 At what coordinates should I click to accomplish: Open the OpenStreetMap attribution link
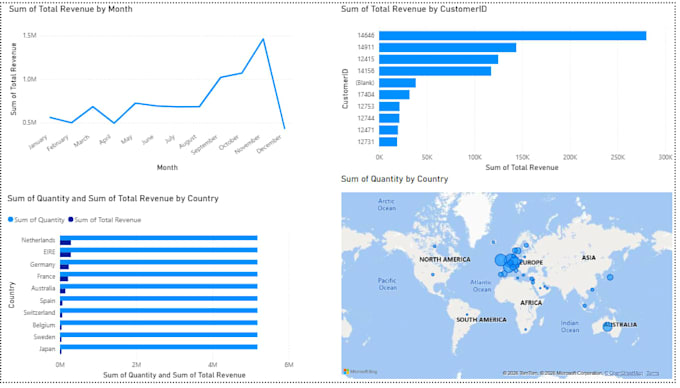[x=624, y=373]
